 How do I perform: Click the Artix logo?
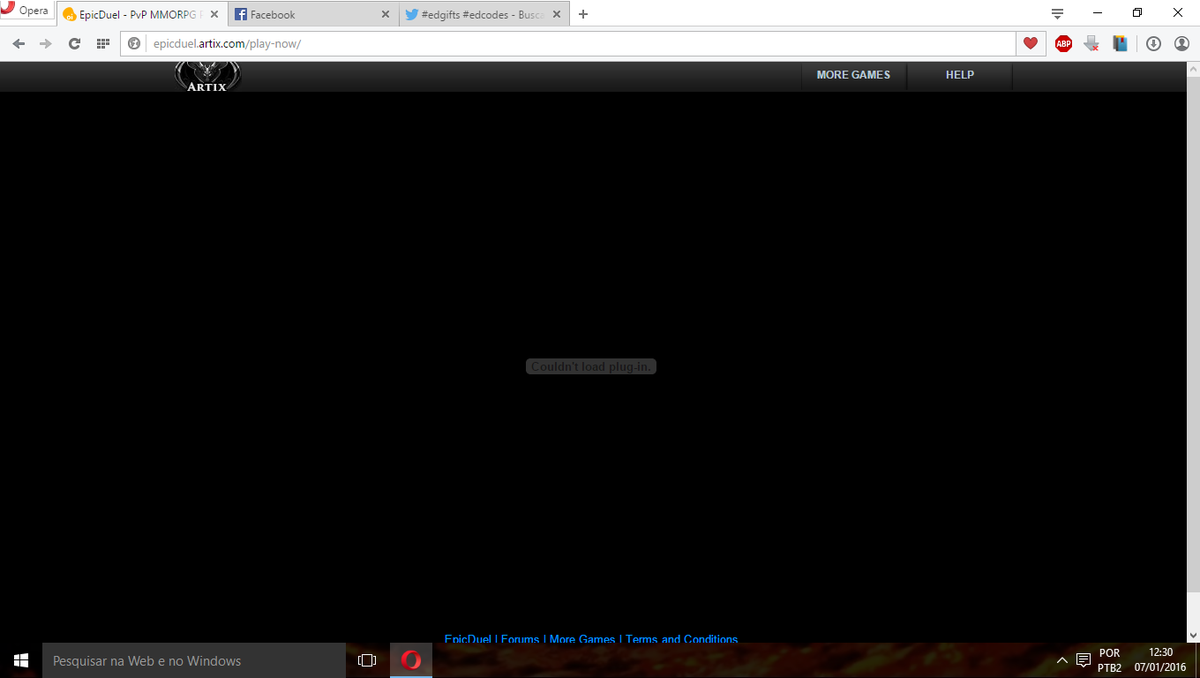pyautogui.click(x=207, y=77)
